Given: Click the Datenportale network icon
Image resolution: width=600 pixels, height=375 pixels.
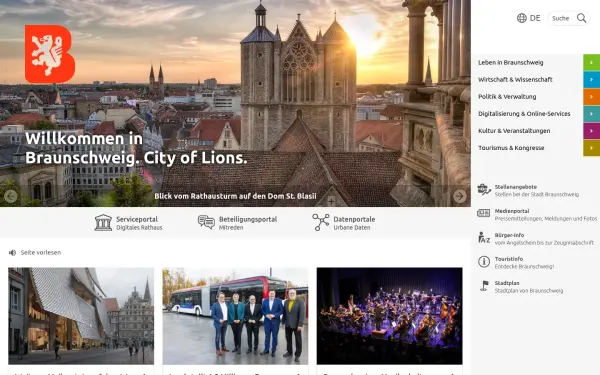Looking at the screenshot, I should tap(321, 222).
